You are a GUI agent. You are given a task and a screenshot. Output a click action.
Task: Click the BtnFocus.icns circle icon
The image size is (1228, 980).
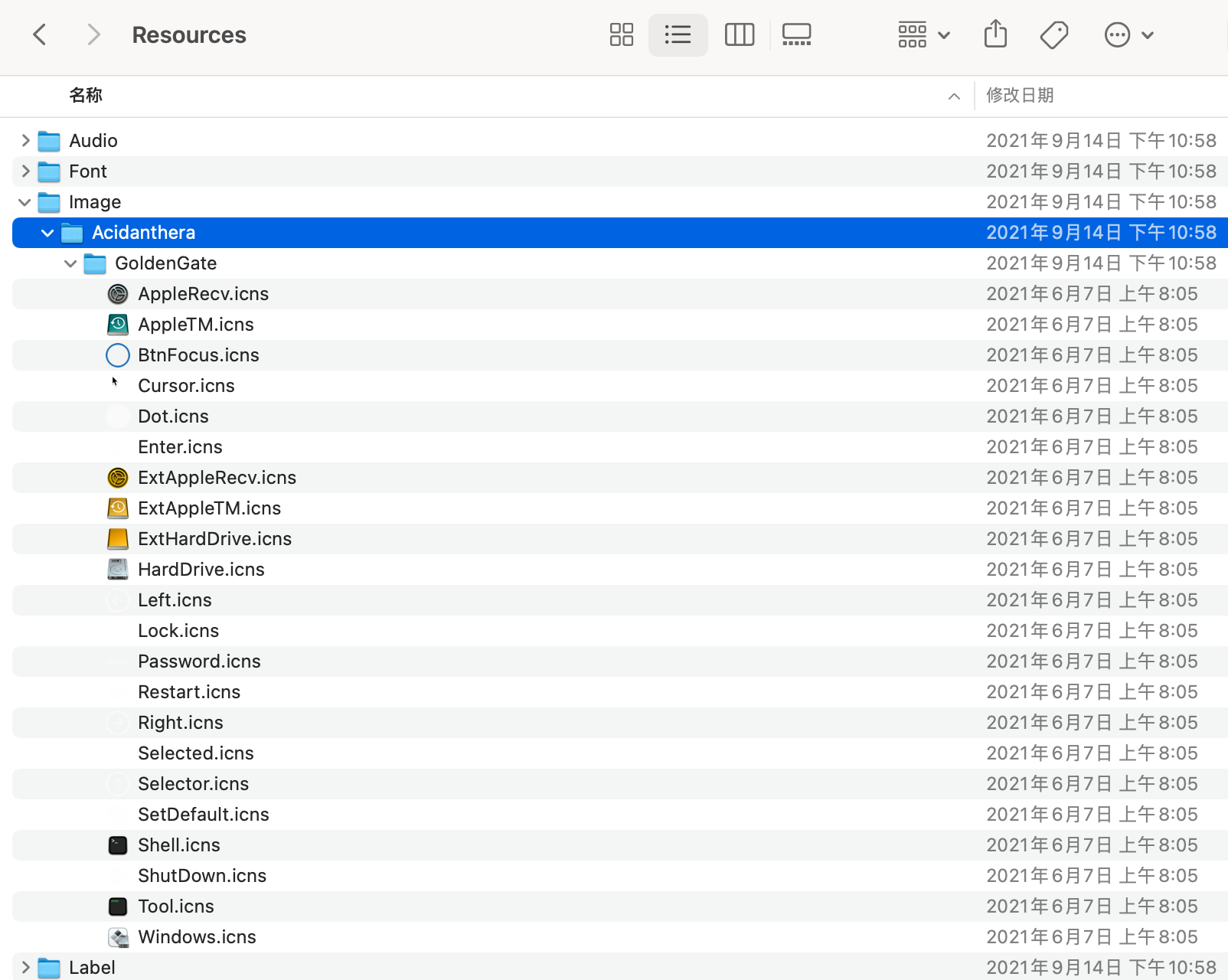click(x=118, y=355)
